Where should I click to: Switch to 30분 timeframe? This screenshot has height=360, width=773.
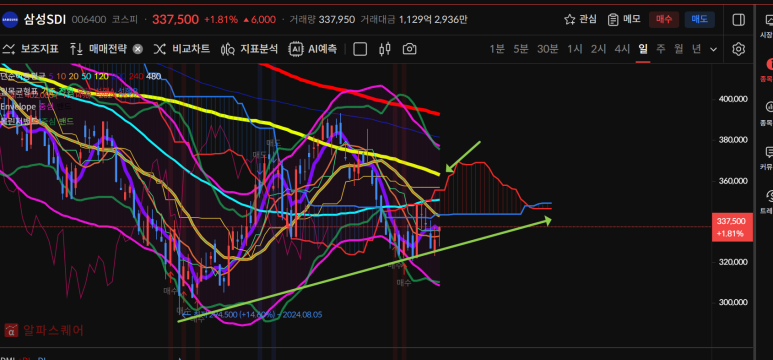548,49
